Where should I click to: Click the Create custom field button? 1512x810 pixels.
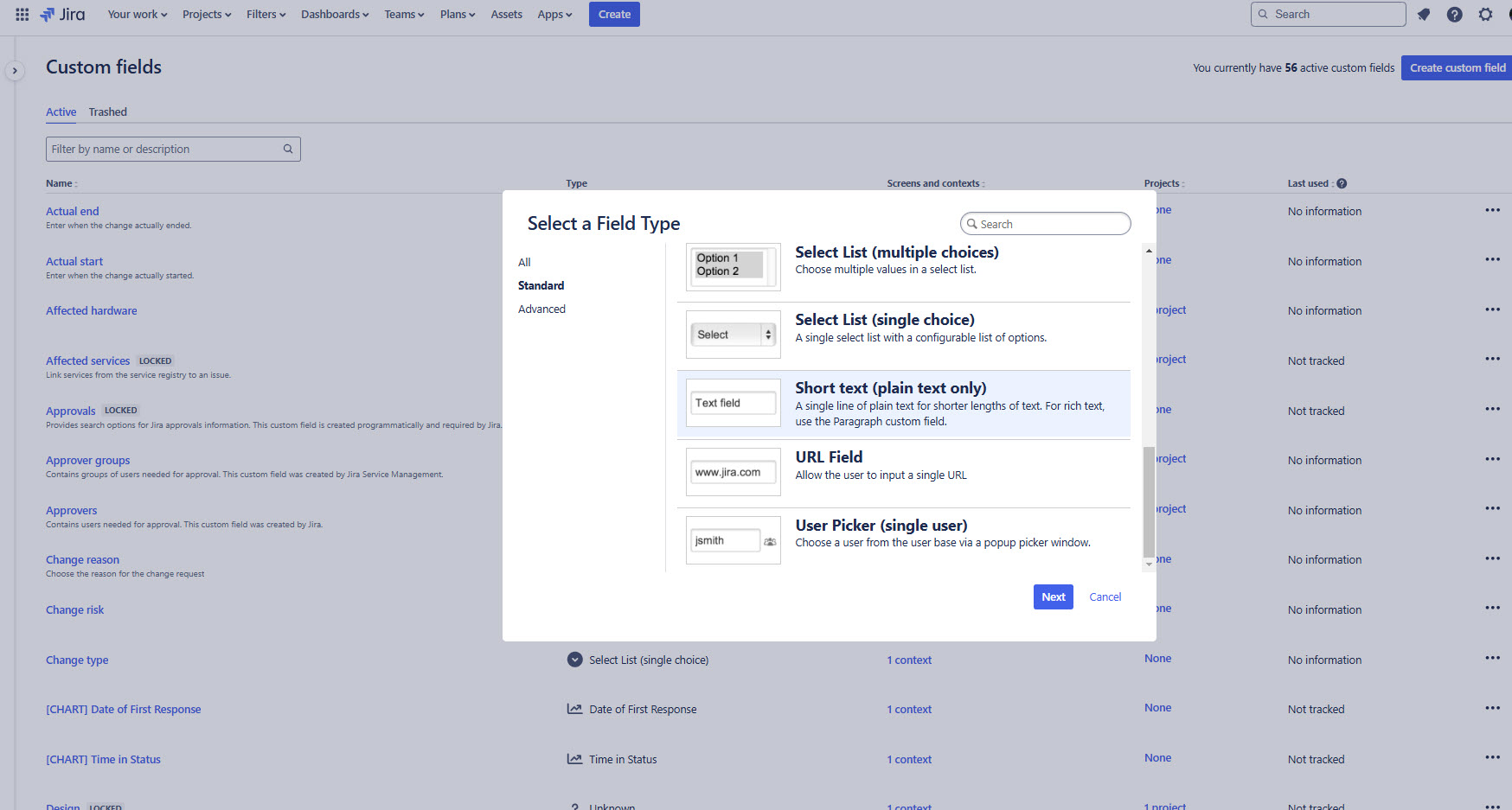[x=1458, y=67]
